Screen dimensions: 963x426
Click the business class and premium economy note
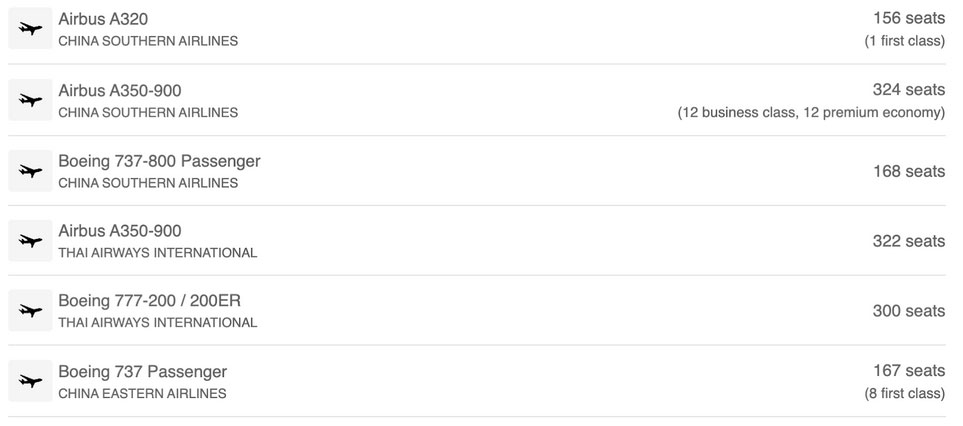click(811, 112)
